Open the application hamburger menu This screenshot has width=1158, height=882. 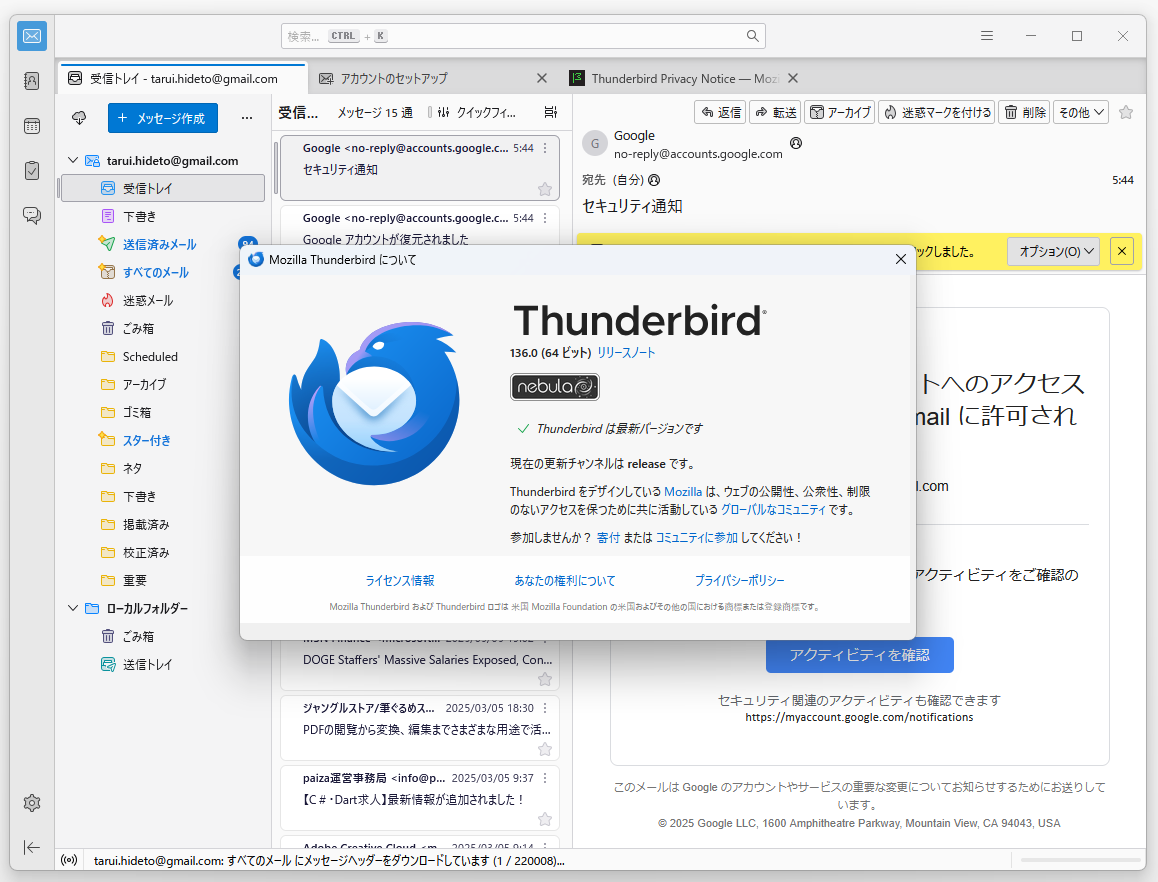point(986,36)
